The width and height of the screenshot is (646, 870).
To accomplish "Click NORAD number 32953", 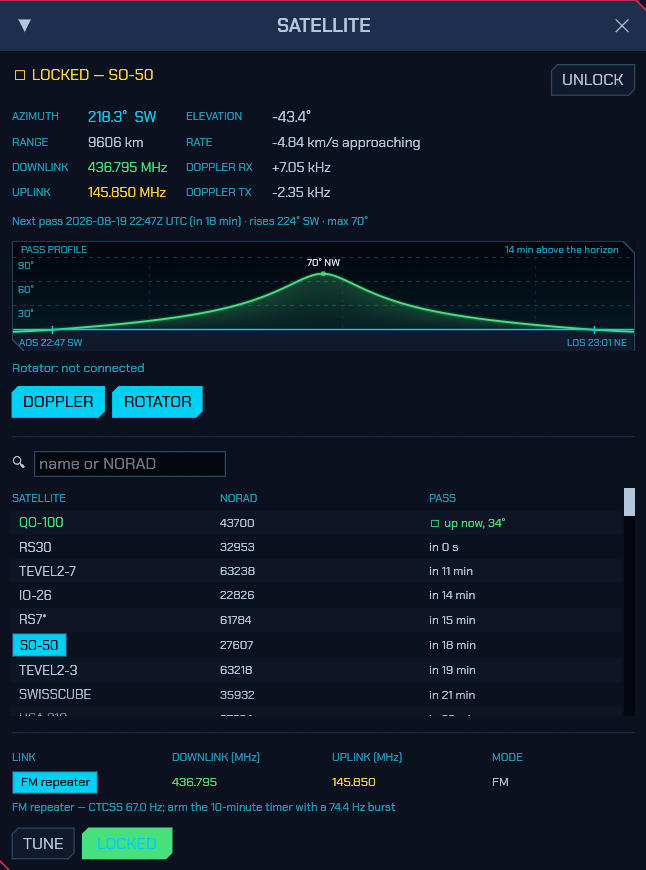I will 237,548.
